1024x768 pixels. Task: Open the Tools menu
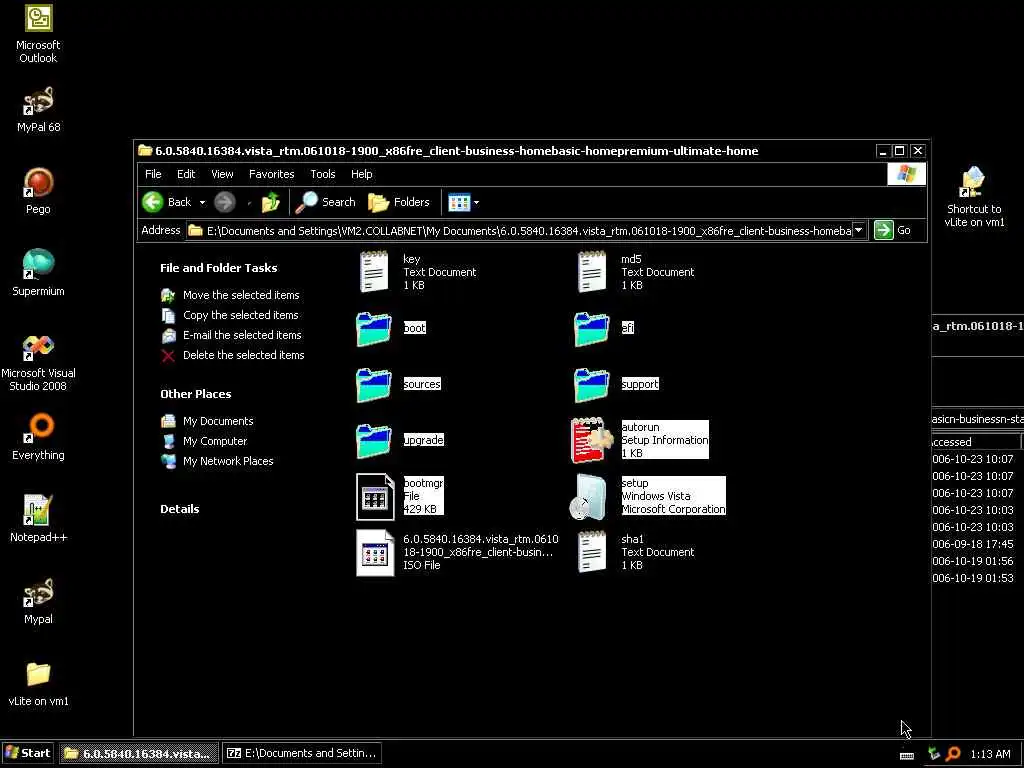(323, 174)
